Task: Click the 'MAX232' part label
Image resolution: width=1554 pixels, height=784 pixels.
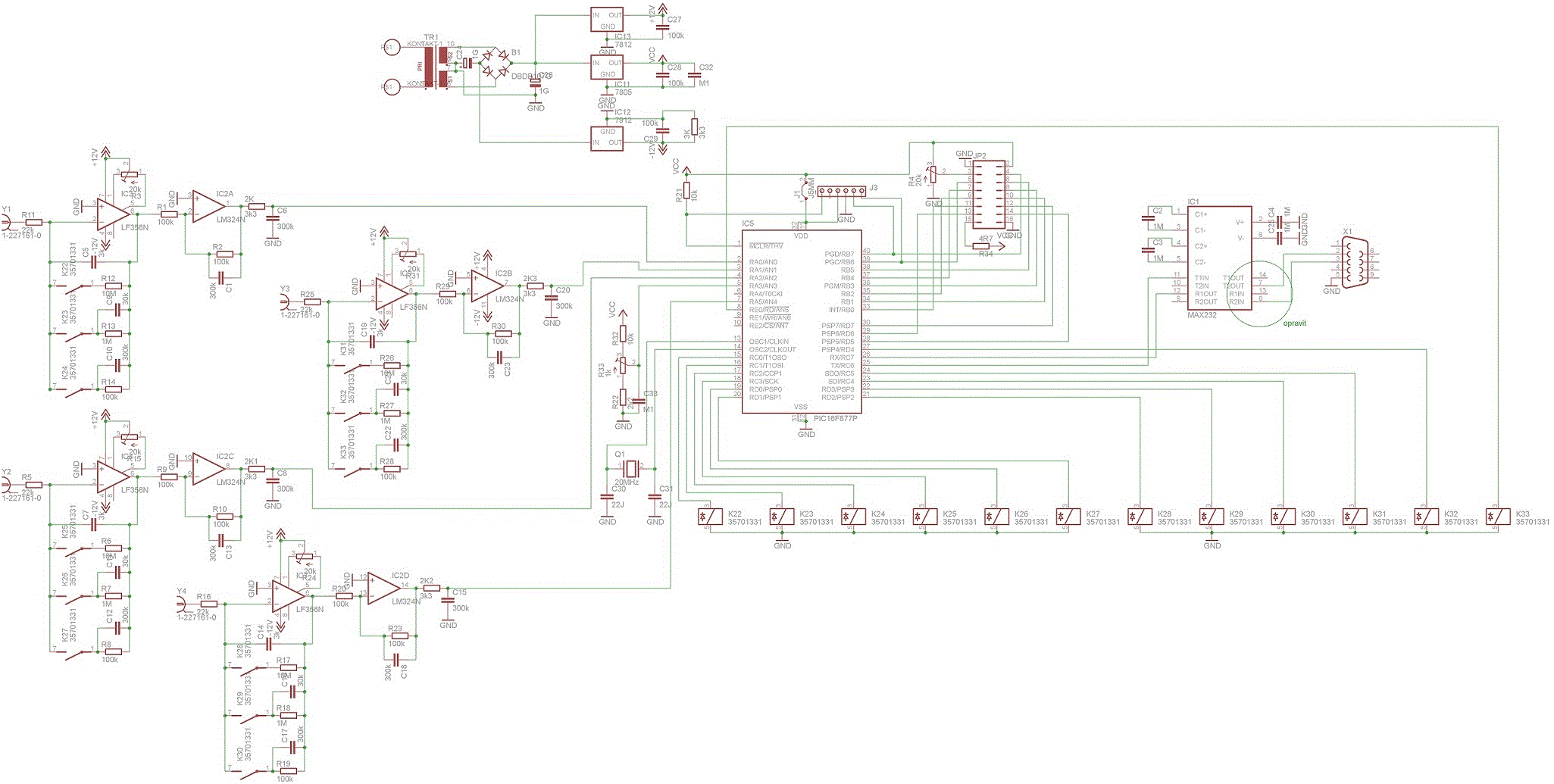Action: (1202, 315)
